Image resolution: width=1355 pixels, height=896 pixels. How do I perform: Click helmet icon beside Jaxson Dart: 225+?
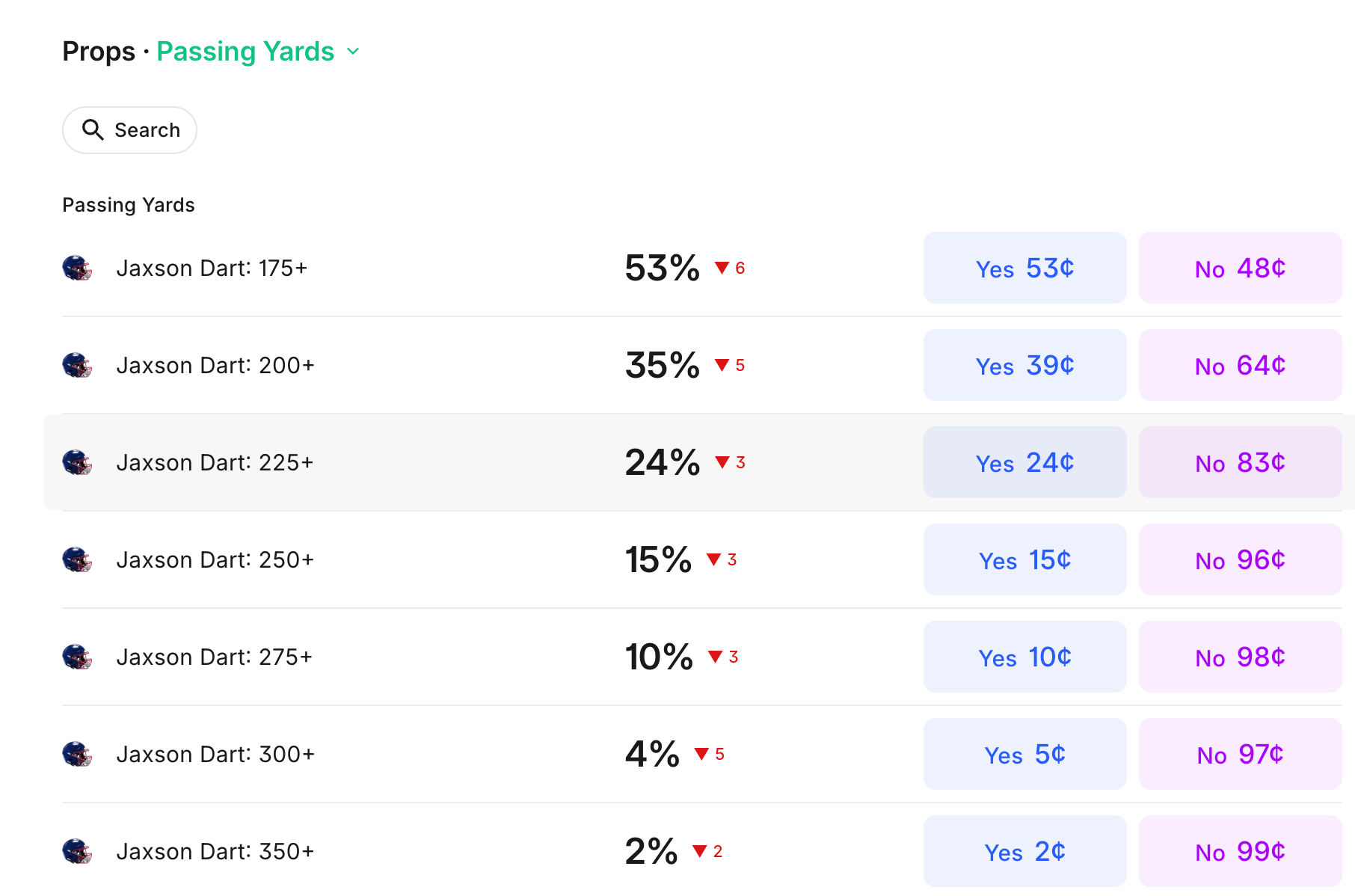tap(77, 462)
